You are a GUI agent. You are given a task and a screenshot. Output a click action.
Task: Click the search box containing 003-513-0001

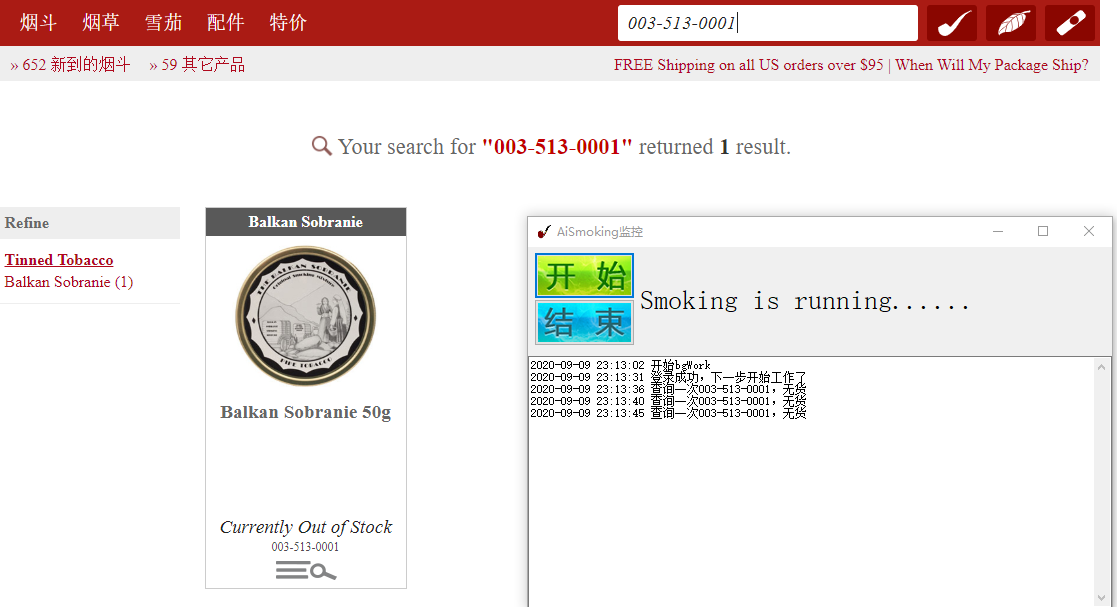click(768, 23)
